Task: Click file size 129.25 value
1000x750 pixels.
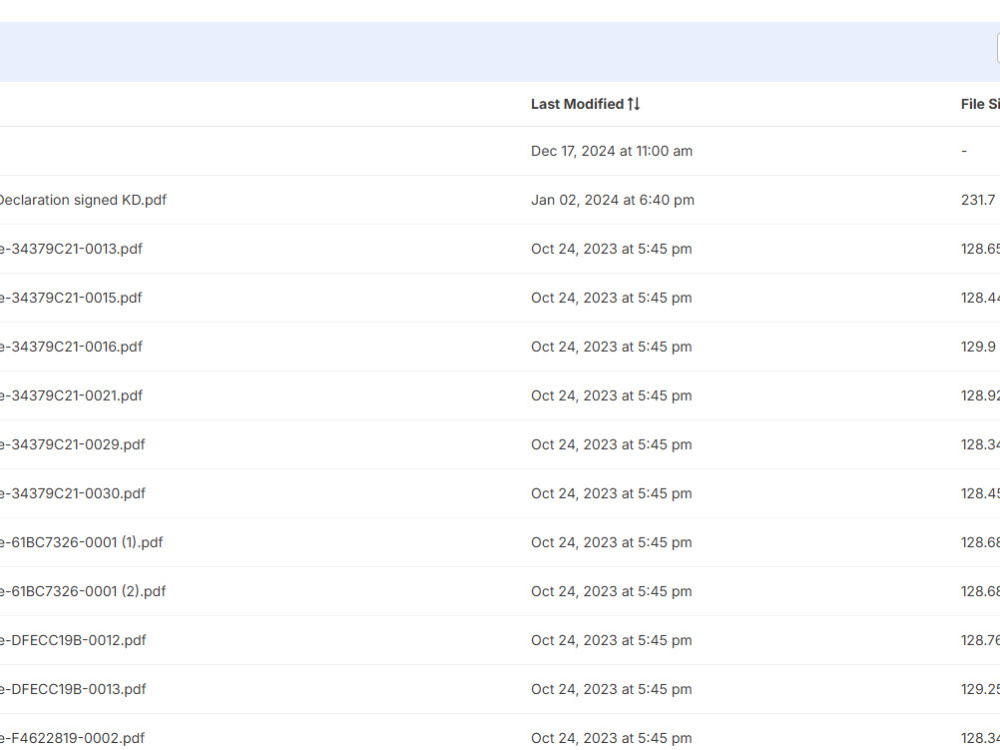Action: 980,689
